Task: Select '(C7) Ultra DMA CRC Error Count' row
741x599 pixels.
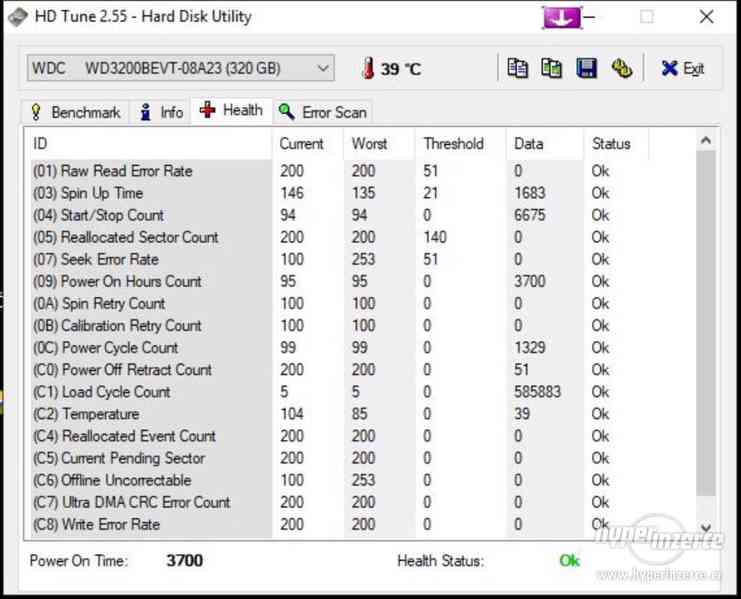Action: pos(340,503)
